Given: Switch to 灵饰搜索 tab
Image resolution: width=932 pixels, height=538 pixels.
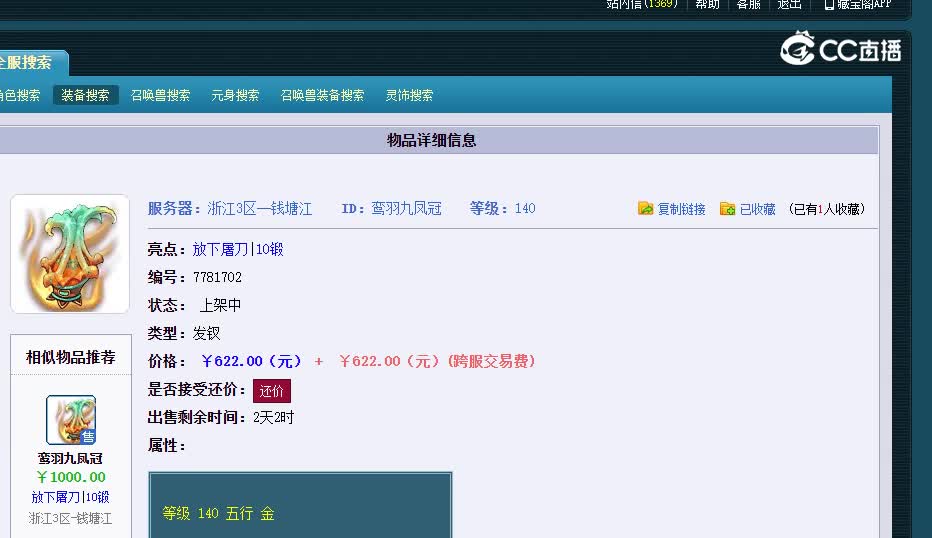Looking at the screenshot, I should point(409,95).
